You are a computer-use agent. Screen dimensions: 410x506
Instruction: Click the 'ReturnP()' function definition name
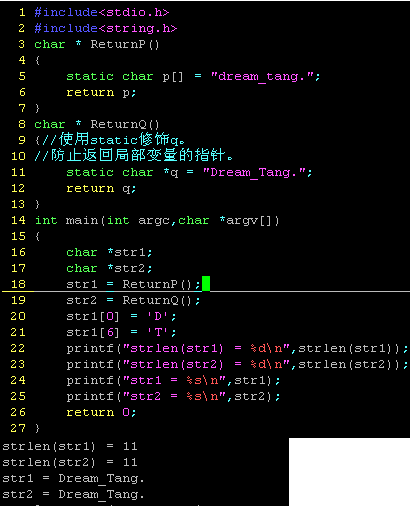[x=125, y=44]
